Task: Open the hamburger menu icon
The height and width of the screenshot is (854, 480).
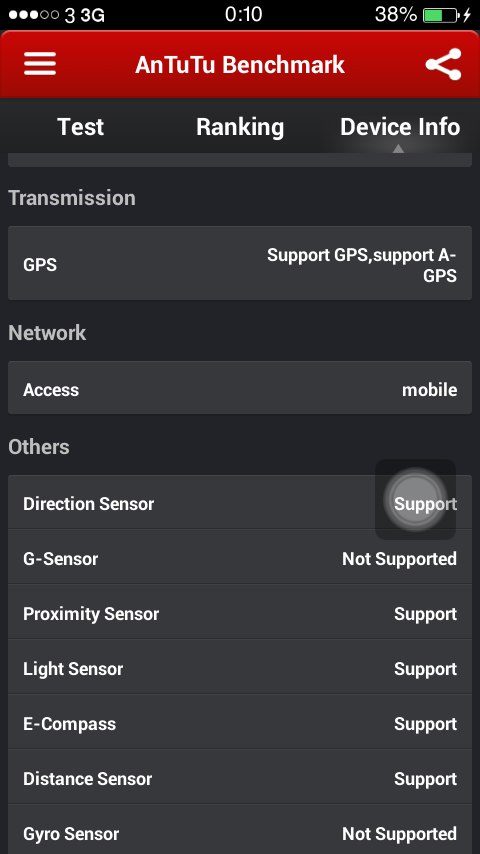Action: click(40, 64)
